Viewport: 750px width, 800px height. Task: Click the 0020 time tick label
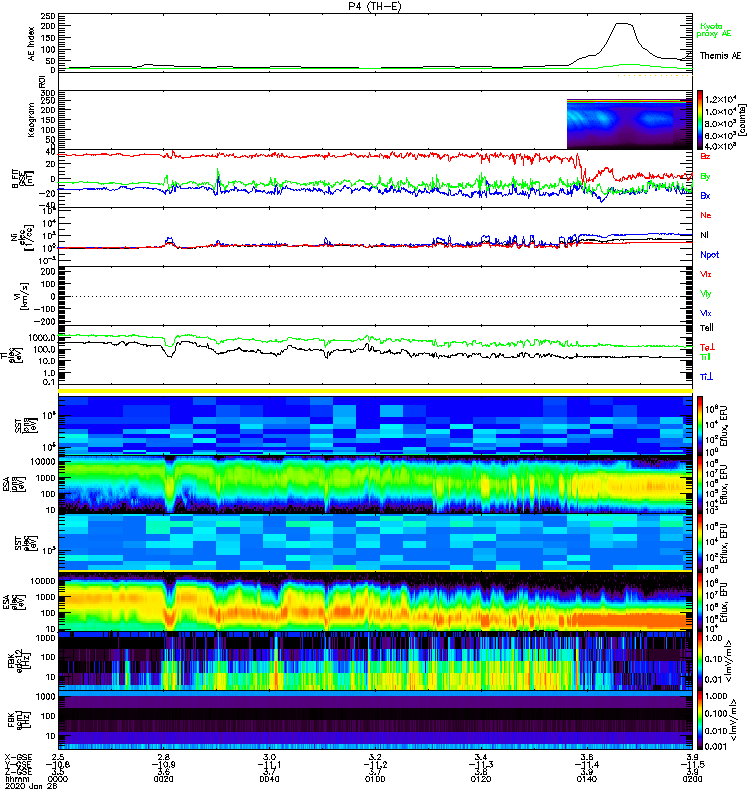(164, 779)
